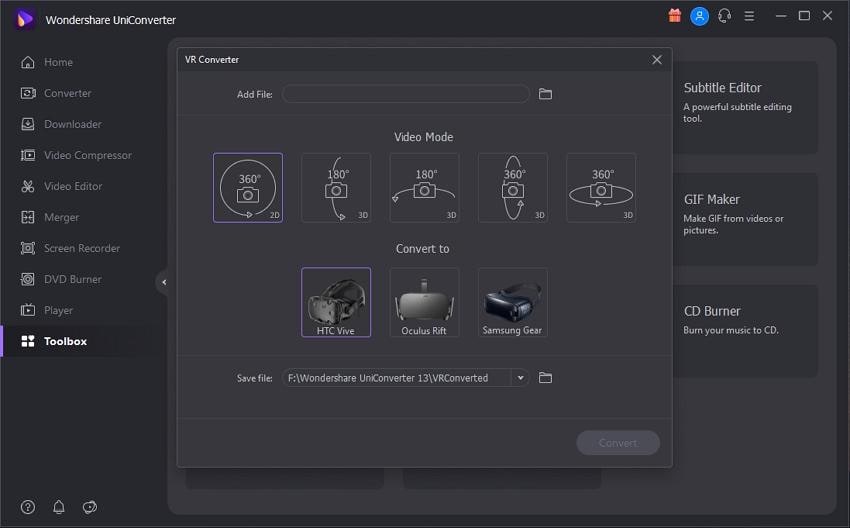The width and height of the screenshot is (850, 528).
Task: Open the CD Burner tool card
Action: click(745, 331)
